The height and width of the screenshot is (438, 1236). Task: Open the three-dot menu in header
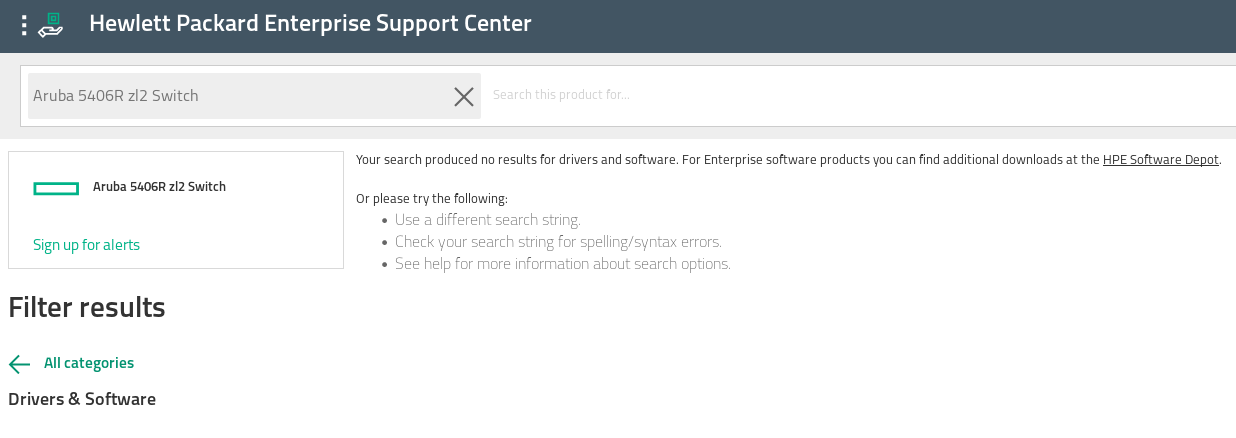click(x=24, y=25)
